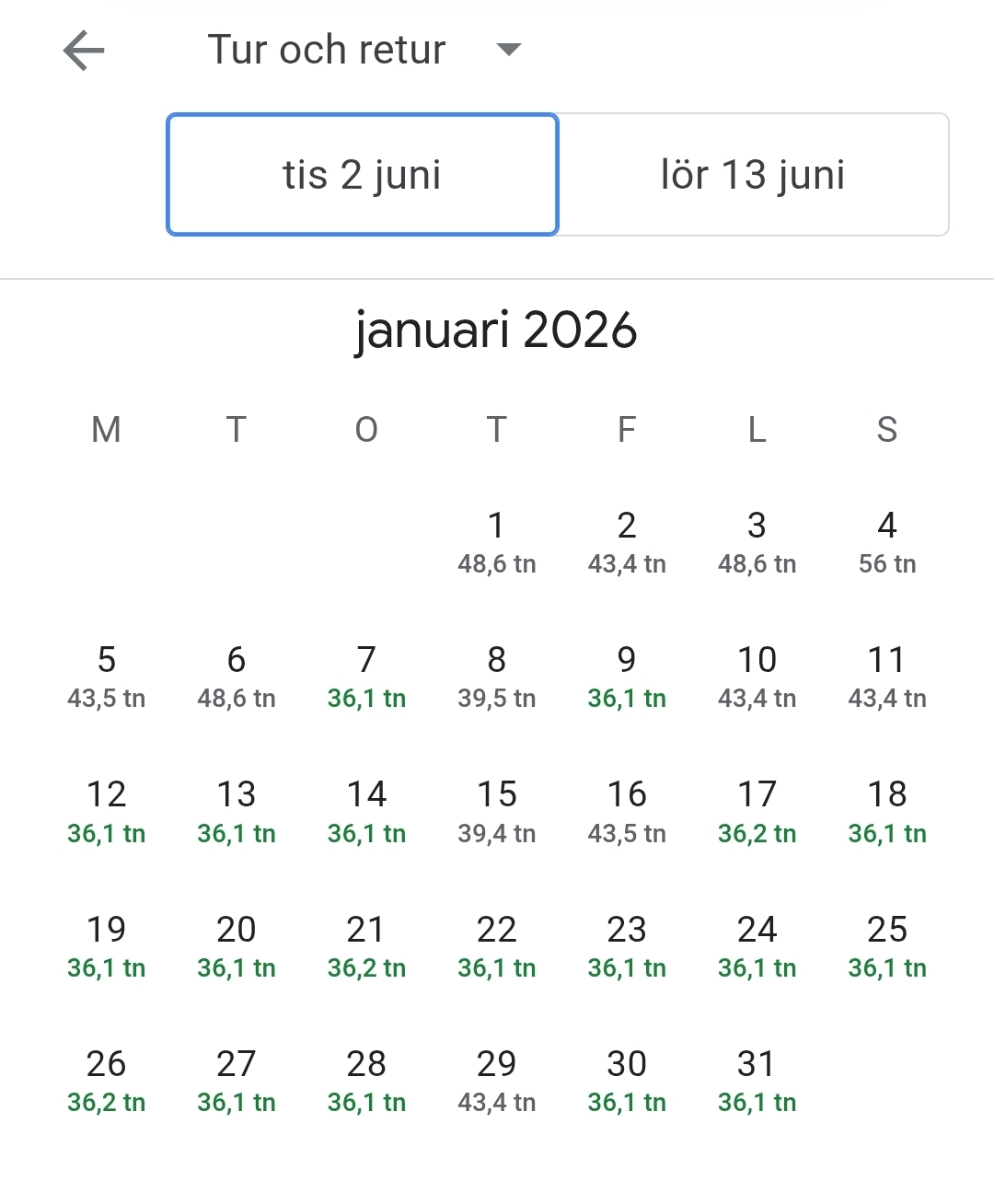Select the departure date field tis 2 juni

(x=363, y=175)
